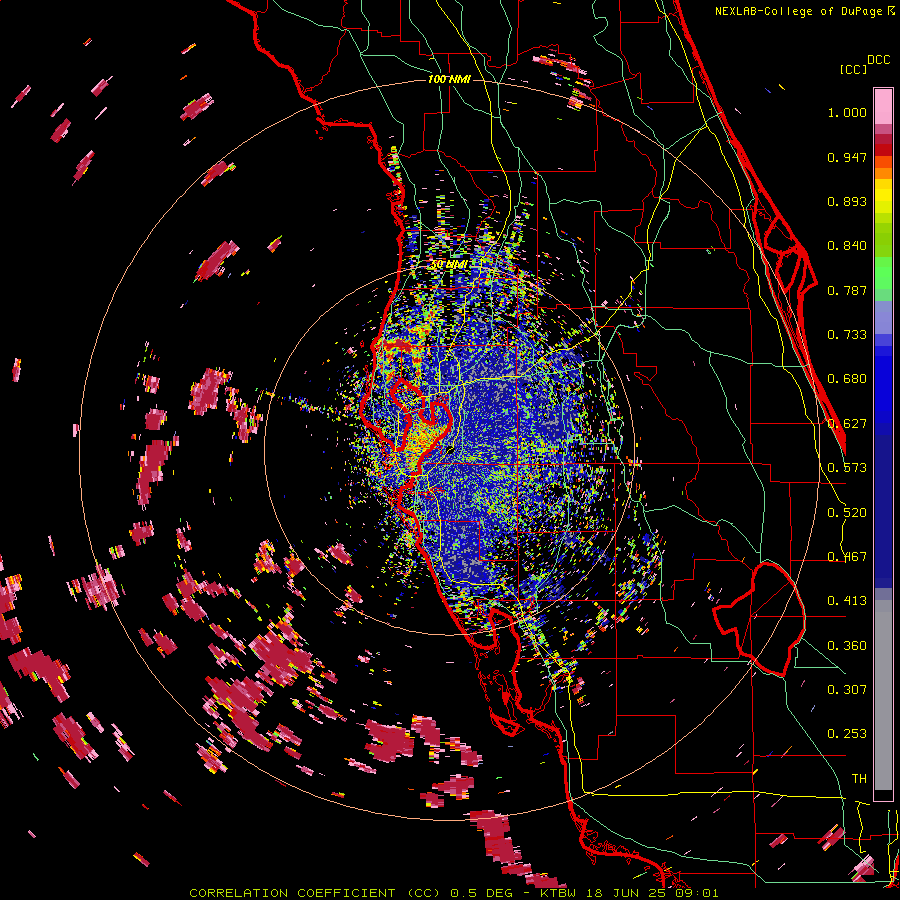Select the 0.307 scale value

click(847, 690)
